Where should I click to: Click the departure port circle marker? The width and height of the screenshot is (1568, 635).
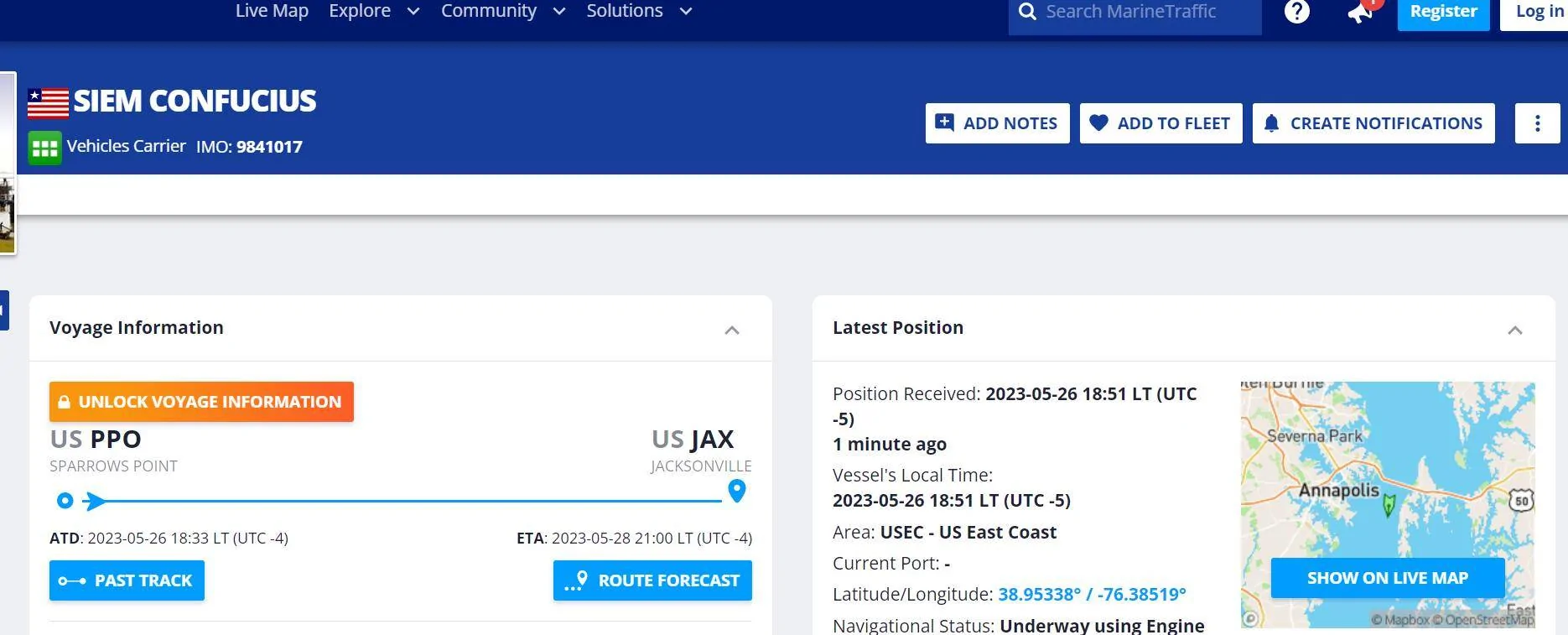click(65, 501)
